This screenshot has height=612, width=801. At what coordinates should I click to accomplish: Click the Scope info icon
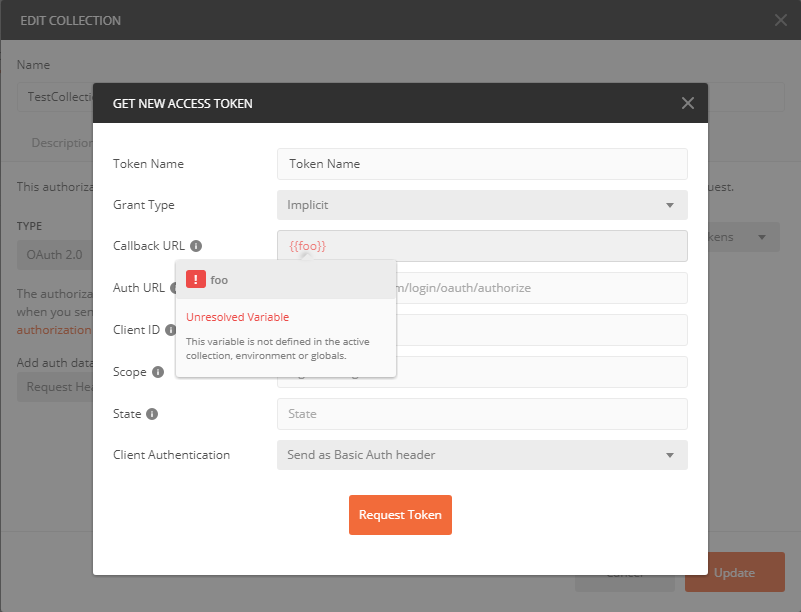[158, 372]
